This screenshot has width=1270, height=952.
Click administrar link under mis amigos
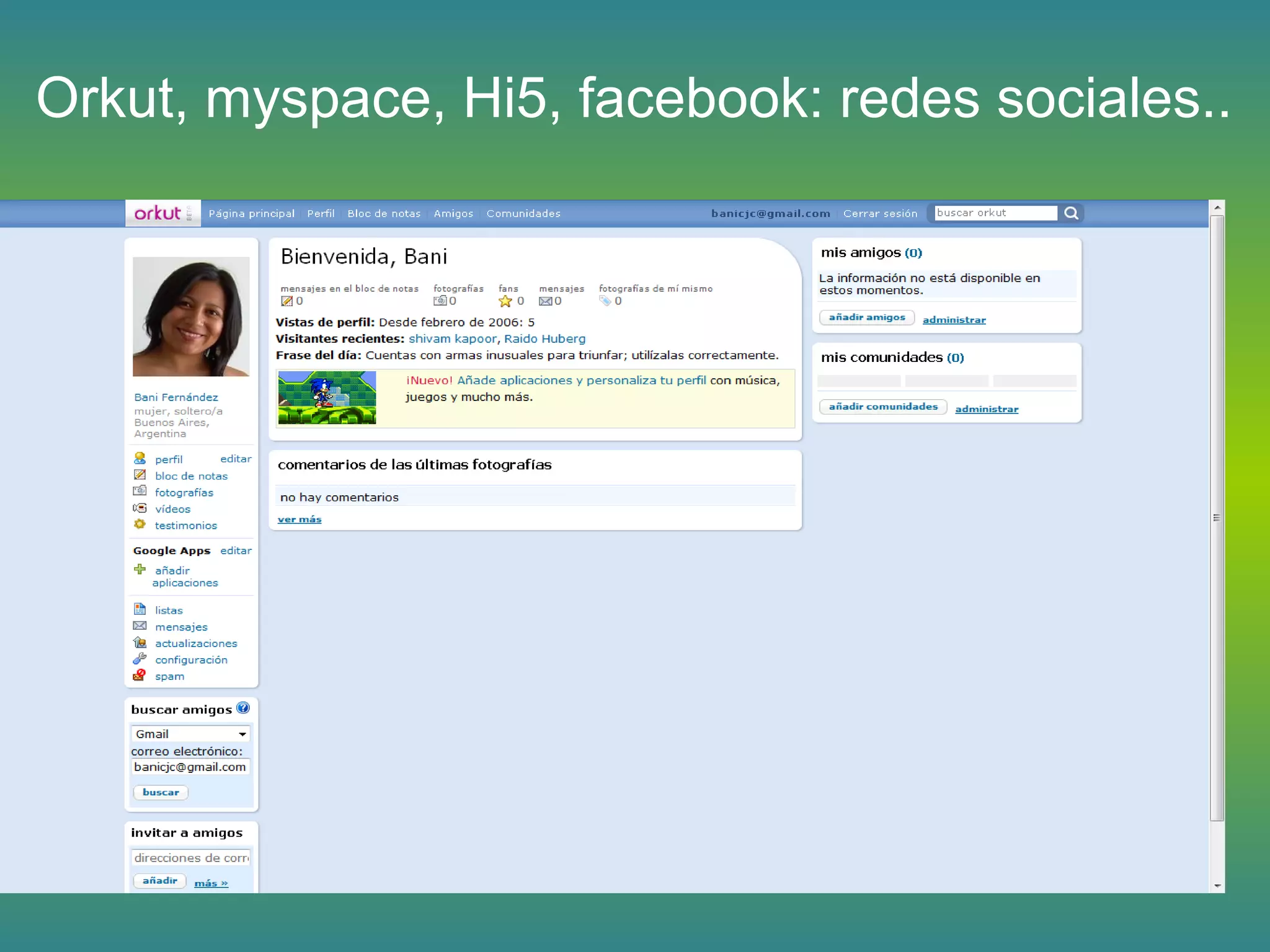954,320
